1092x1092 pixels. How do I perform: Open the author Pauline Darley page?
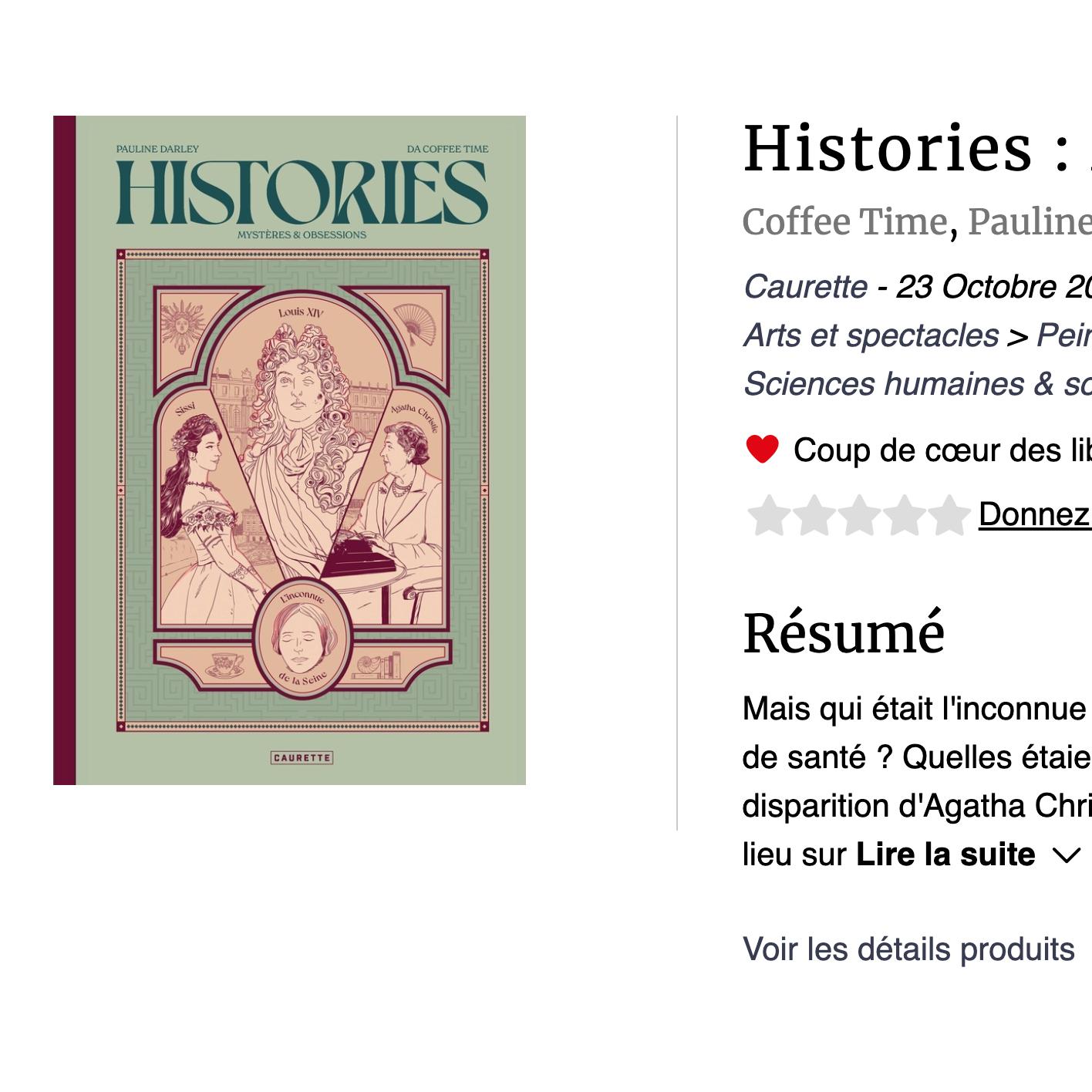click(1032, 223)
